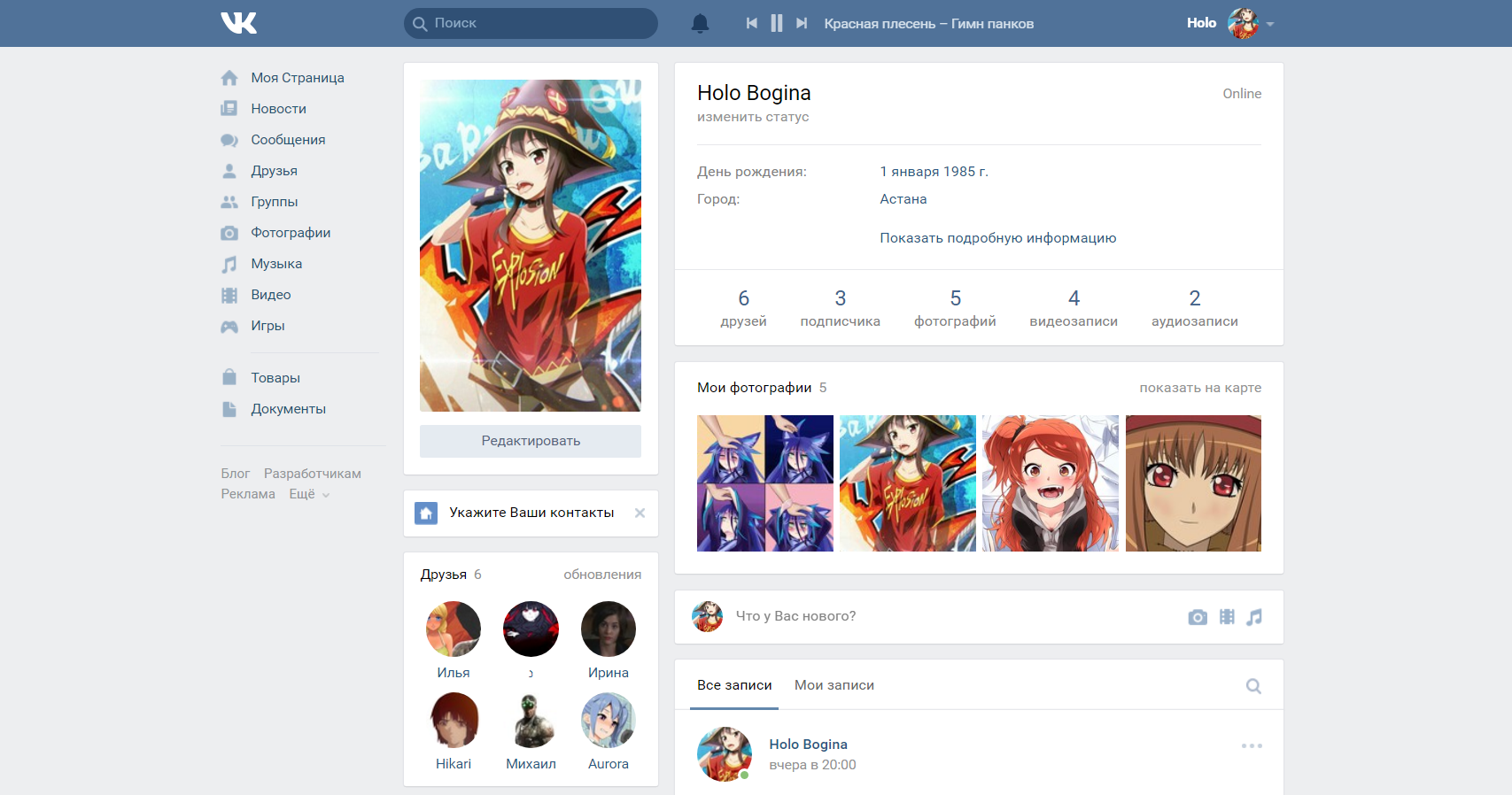Click the Астана city link
1512x795 pixels.
[903, 199]
